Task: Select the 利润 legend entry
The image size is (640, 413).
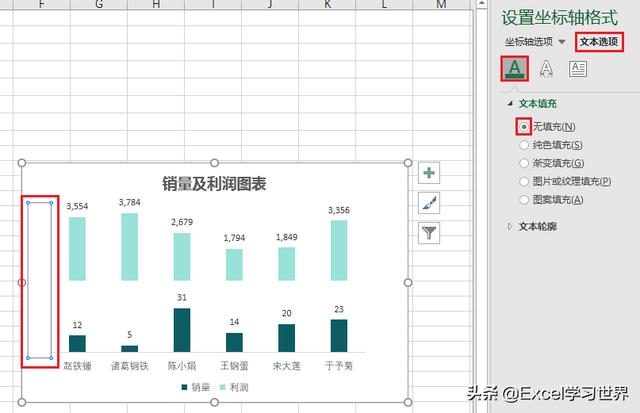Action: pyautogui.click(x=234, y=387)
